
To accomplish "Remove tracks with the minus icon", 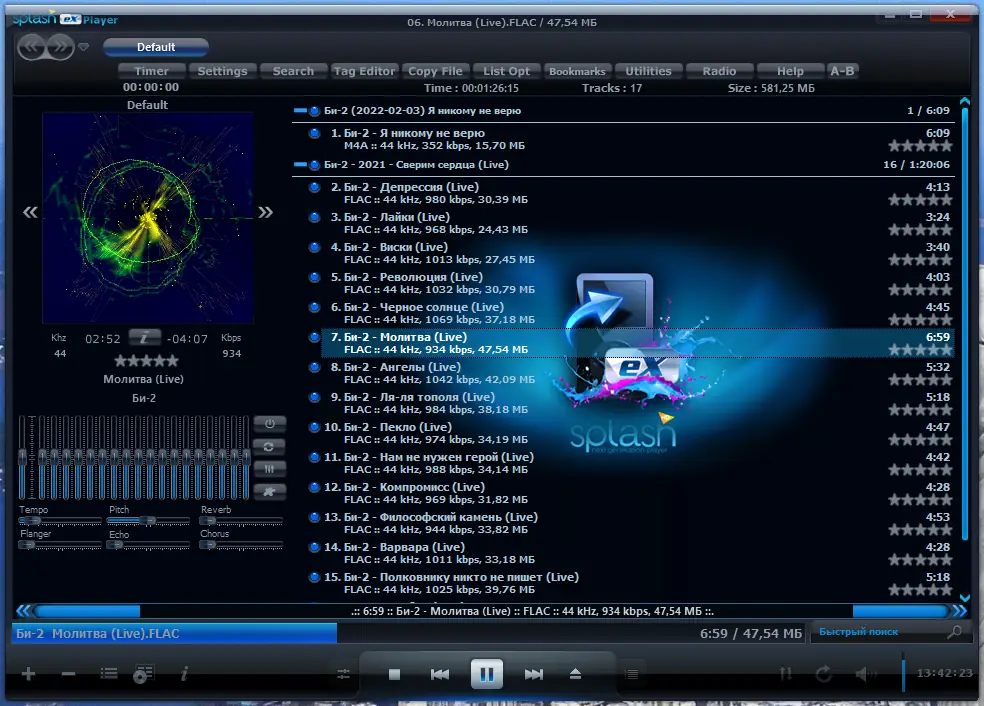I will [x=68, y=674].
